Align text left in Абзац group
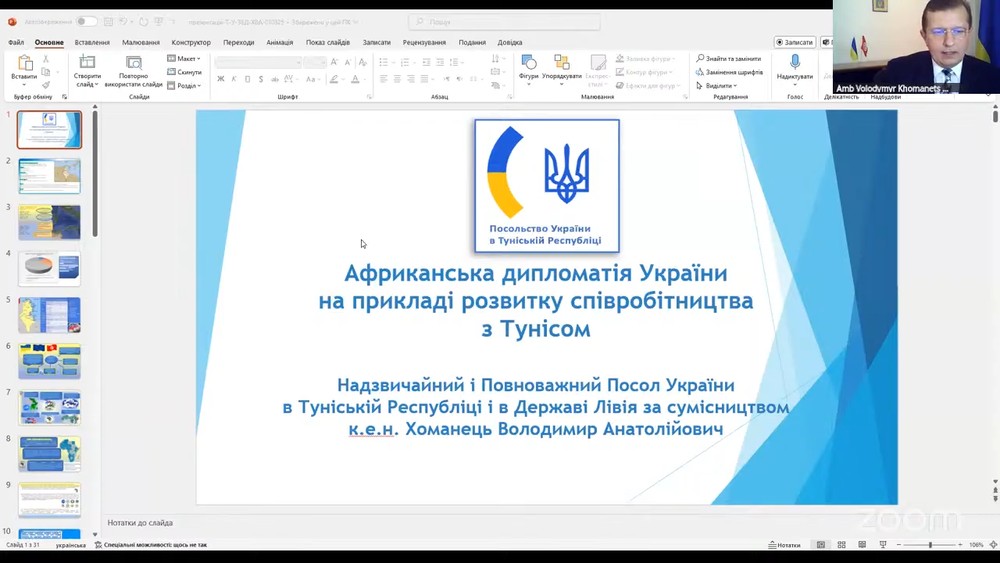This screenshot has height=563, width=1000. point(383,79)
